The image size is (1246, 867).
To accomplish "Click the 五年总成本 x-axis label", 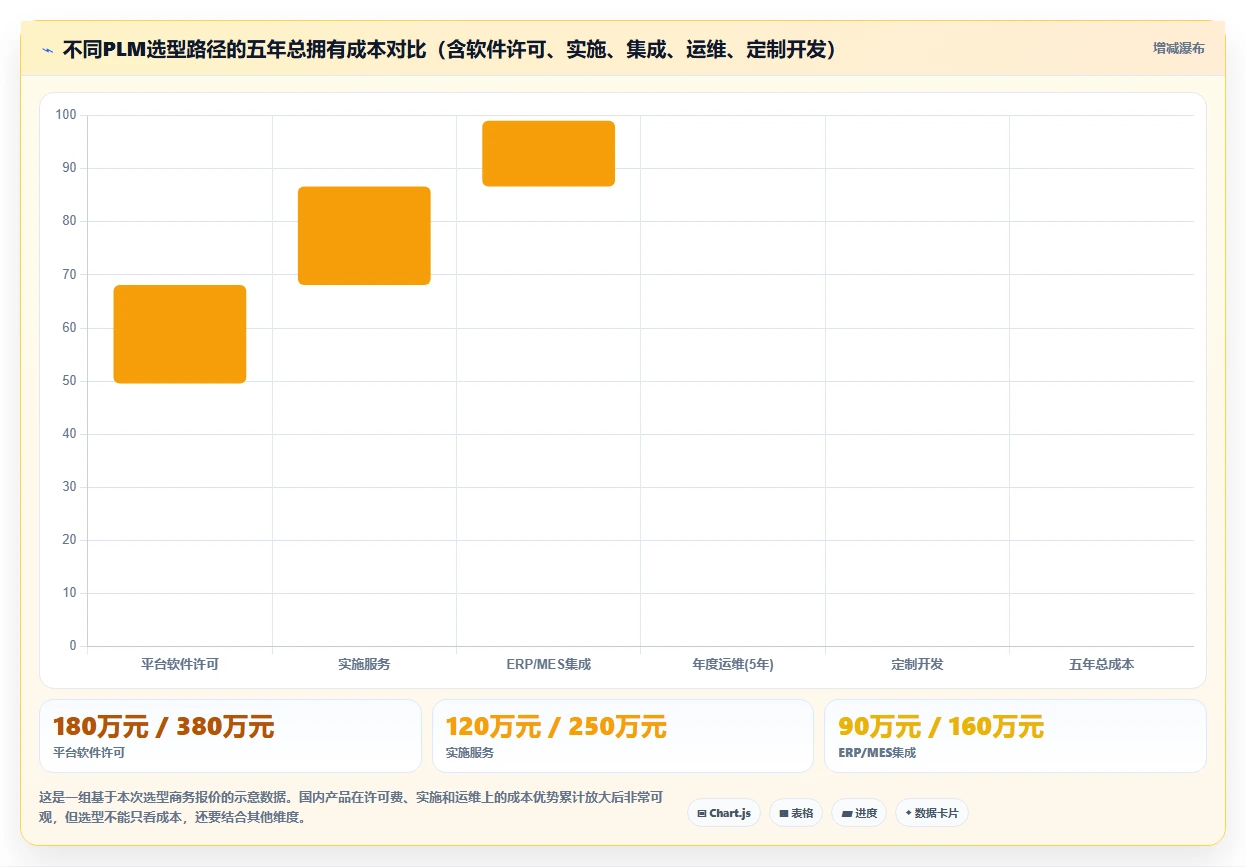I will coord(1101,664).
